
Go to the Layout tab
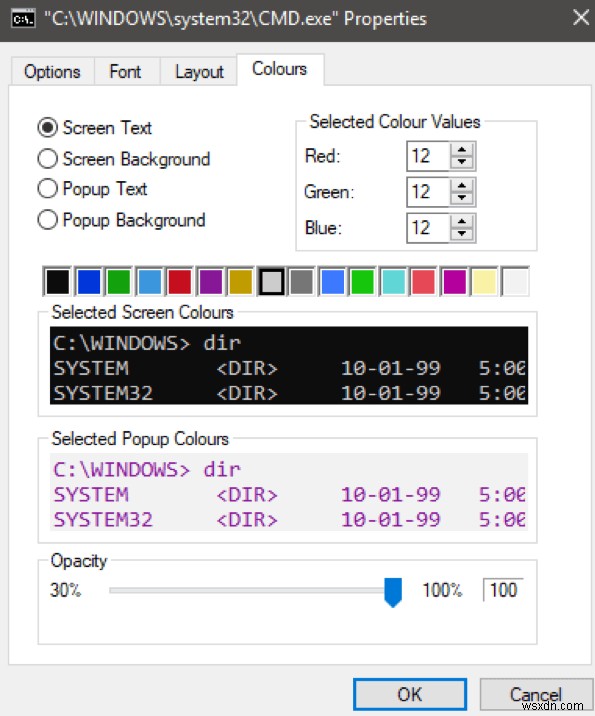(199, 72)
